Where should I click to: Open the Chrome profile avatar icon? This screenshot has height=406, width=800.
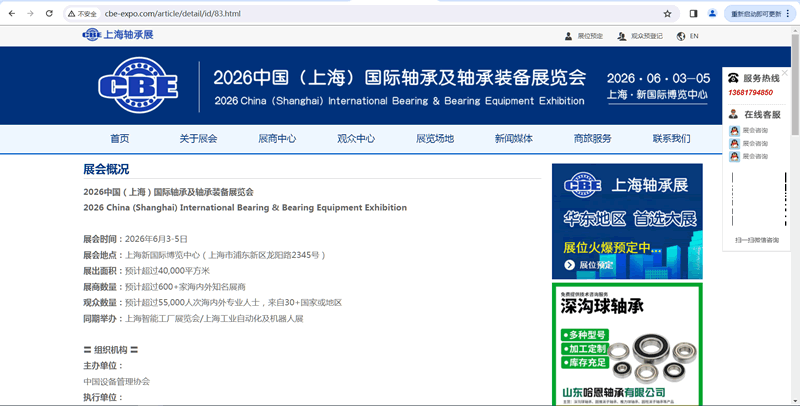712,14
